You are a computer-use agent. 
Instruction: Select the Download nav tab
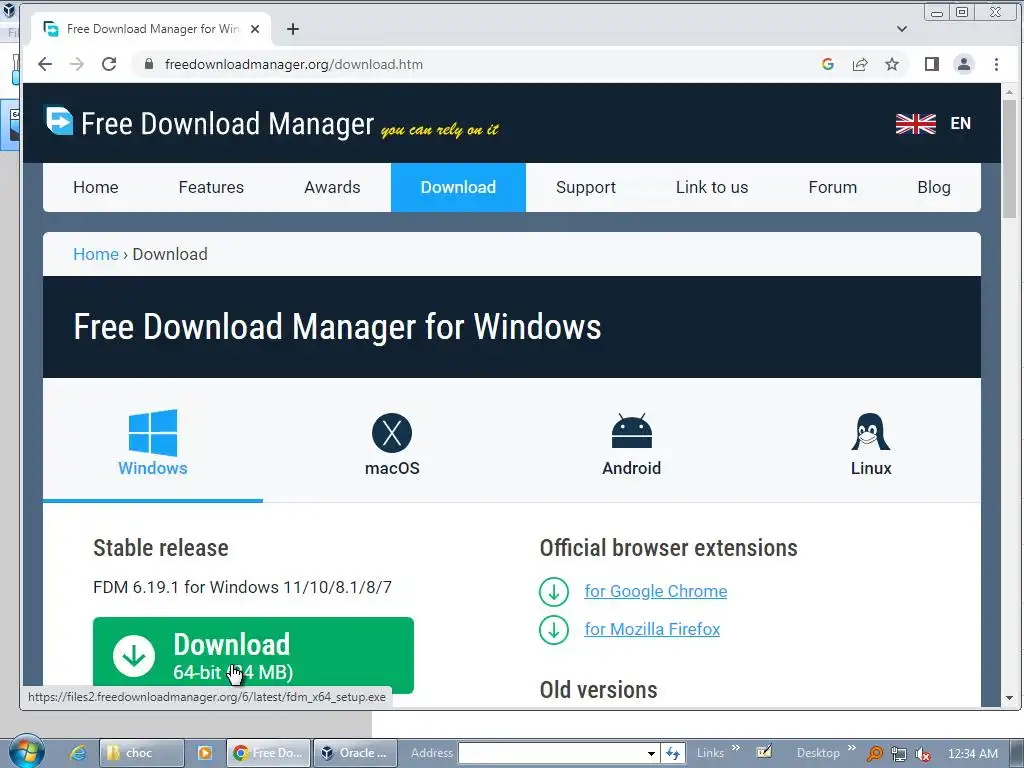click(458, 187)
